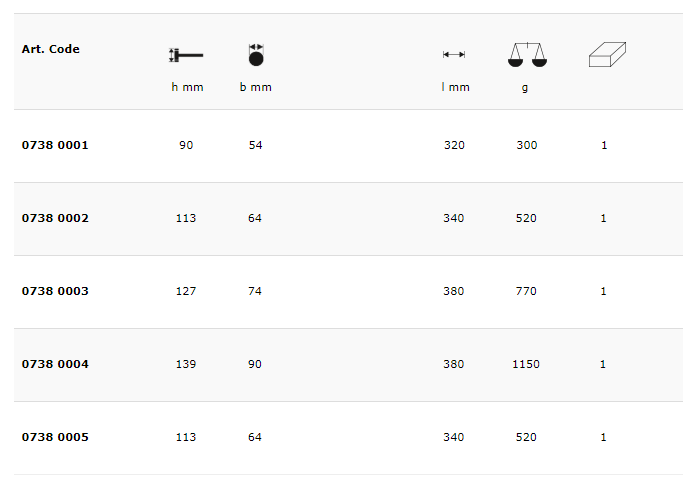Click the l mm column label
The image size is (683, 492).
(455, 87)
